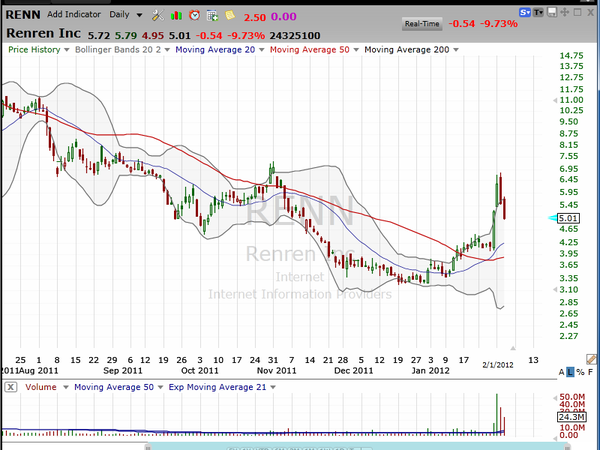Click the Nov 2011 label on the time axis
Viewport: 600px width, 450px height.
pyautogui.click(x=277, y=370)
